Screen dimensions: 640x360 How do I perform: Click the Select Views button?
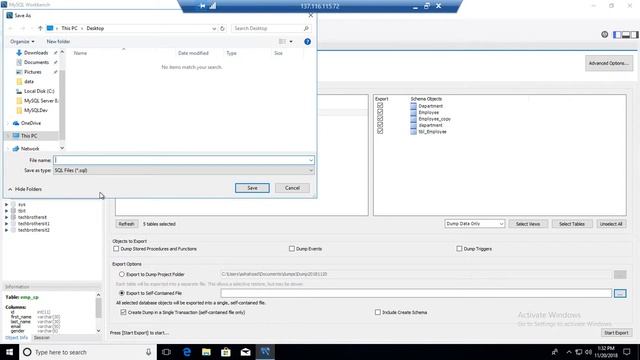click(528, 224)
